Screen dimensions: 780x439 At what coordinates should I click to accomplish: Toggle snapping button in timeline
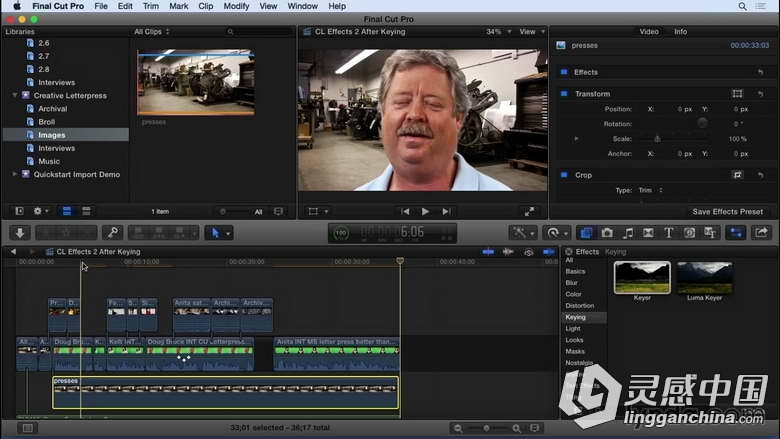pos(548,252)
